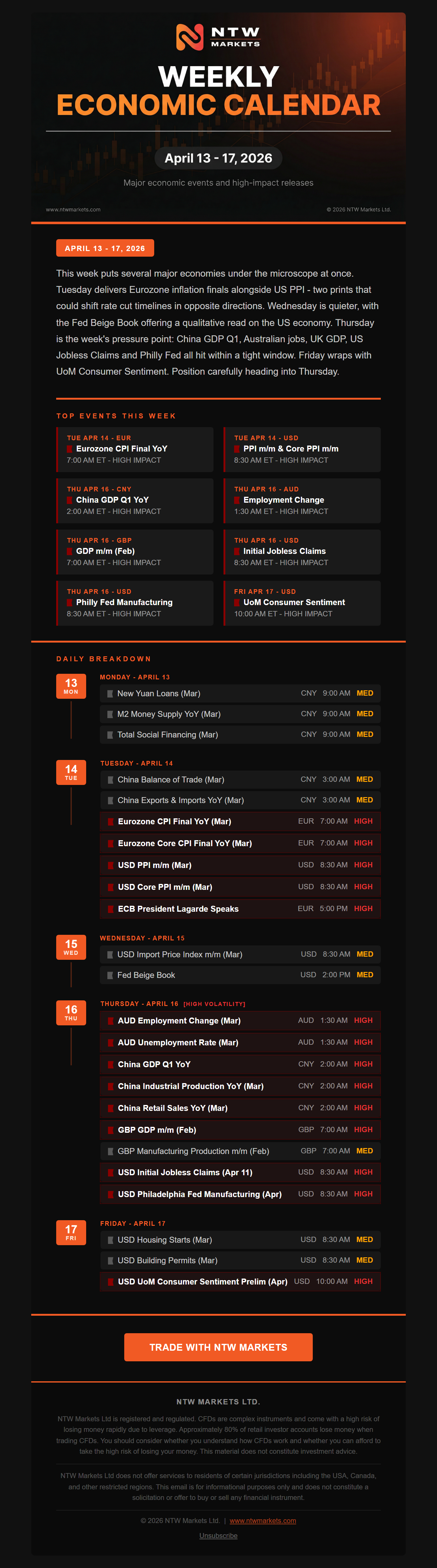The height and width of the screenshot is (1568, 437).
Task: Click the grey impact marker beside Fed Beige Book
Action: [x=110, y=975]
